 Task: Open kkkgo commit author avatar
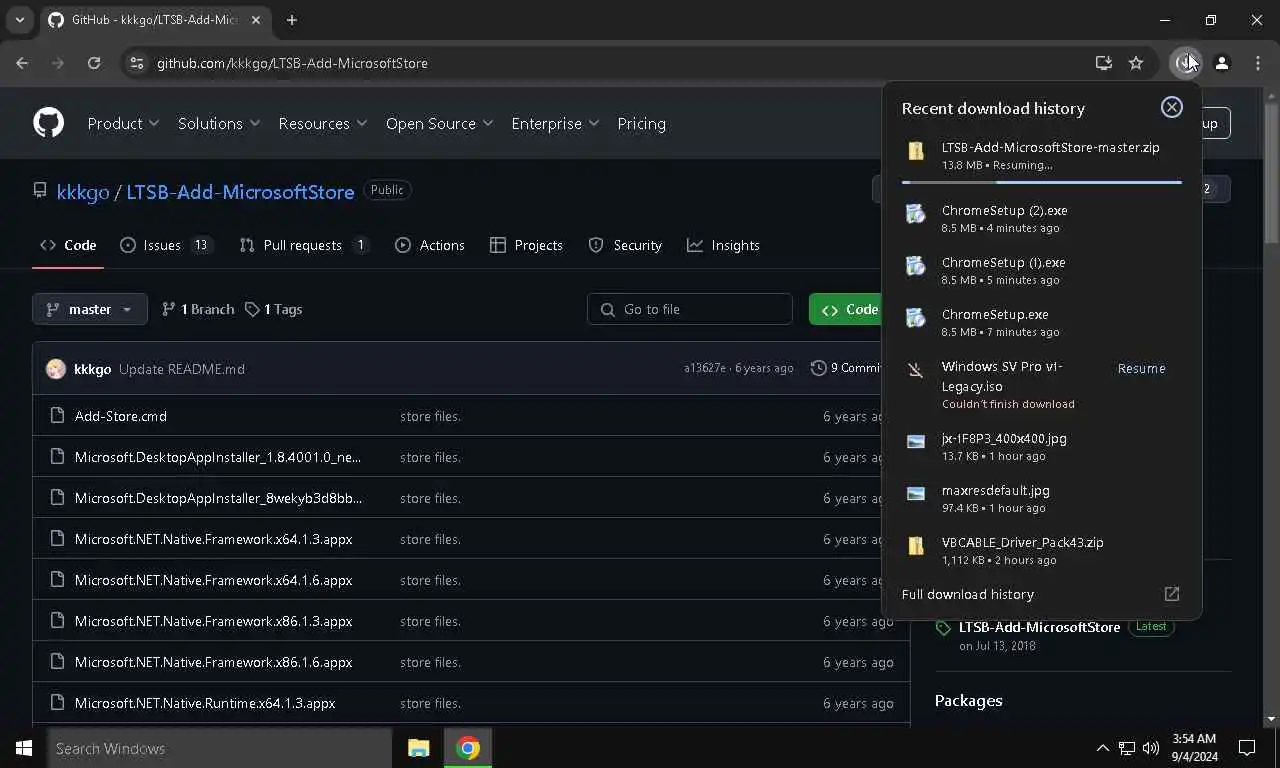(x=56, y=369)
